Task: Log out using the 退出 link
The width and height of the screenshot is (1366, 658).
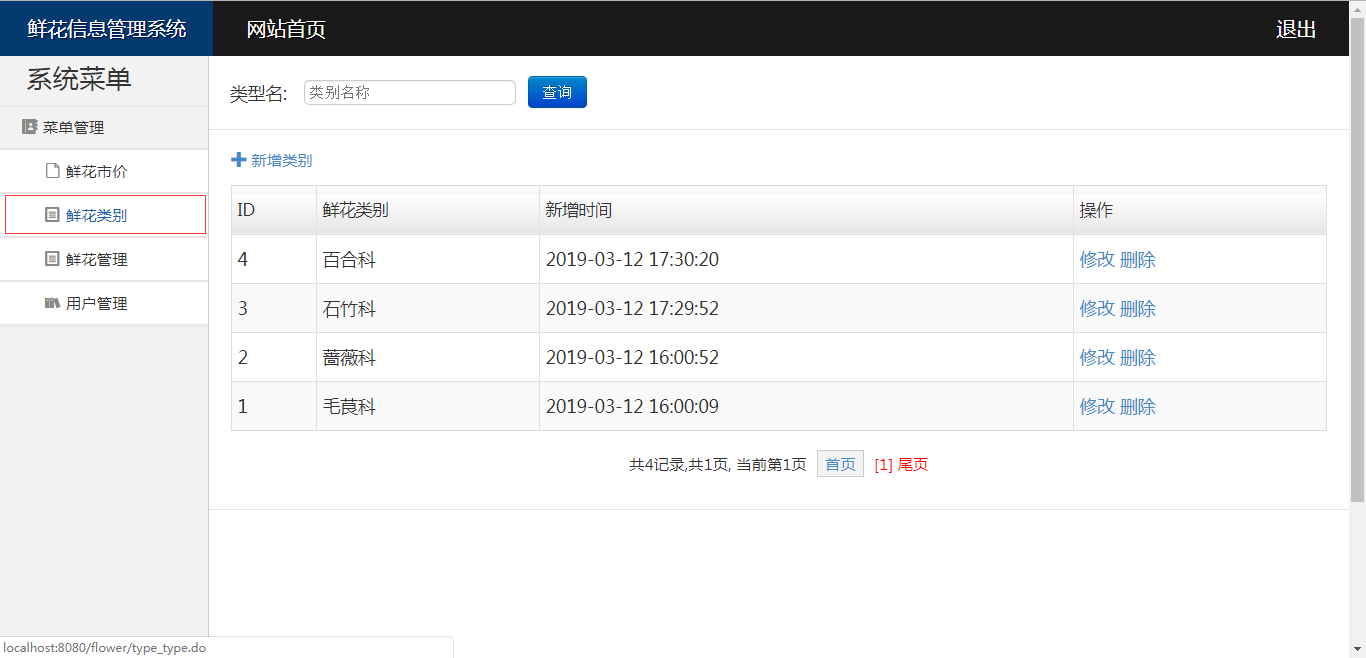Action: [1296, 29]
